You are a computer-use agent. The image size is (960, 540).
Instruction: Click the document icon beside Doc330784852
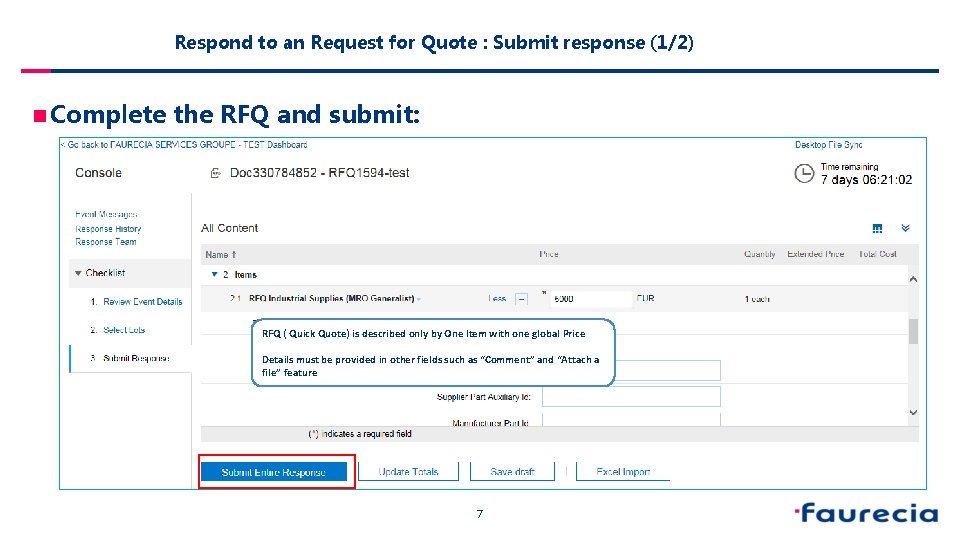point(216,173)
